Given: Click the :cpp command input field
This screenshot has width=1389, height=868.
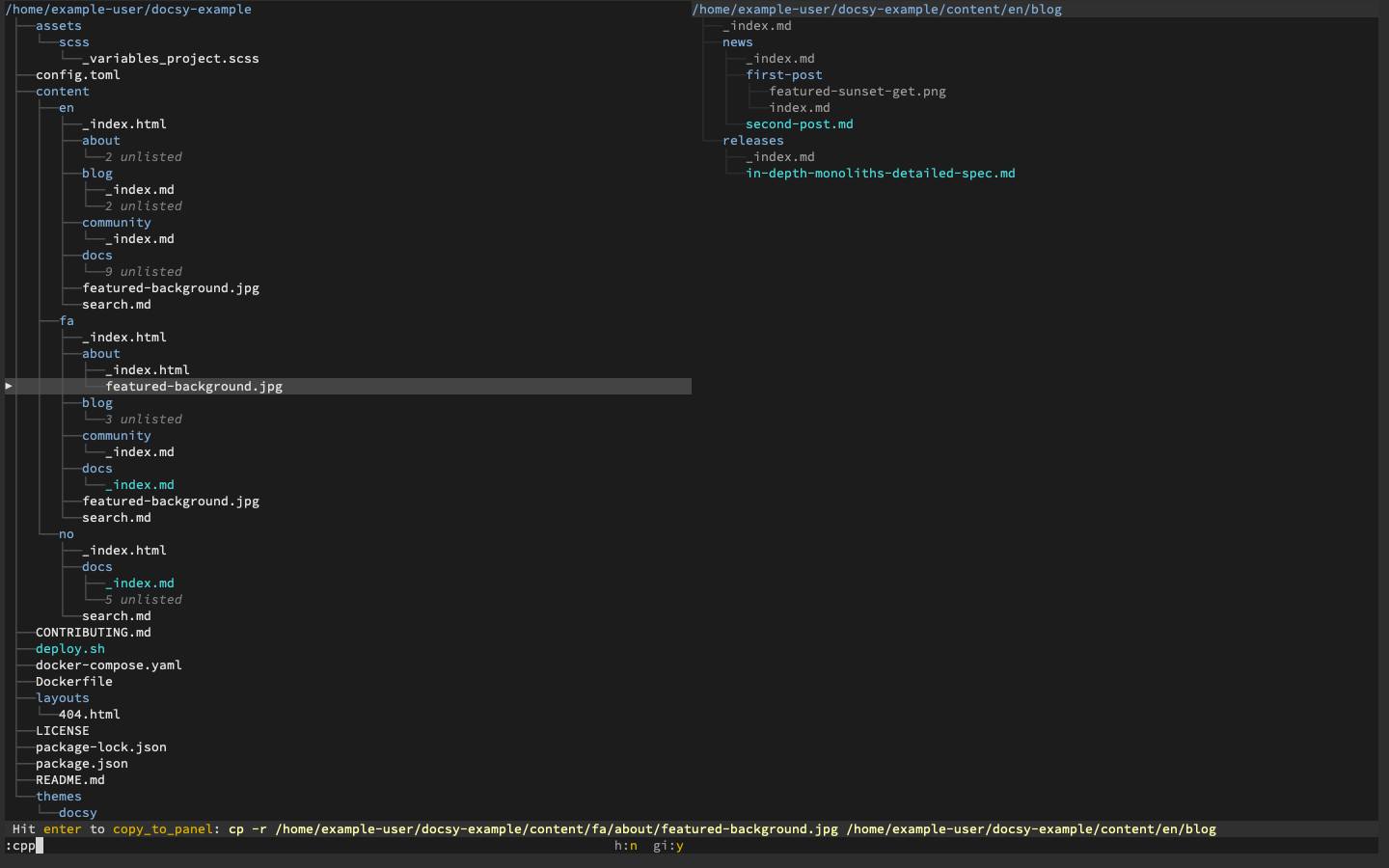Looking at the screenshot, I should pyautogui.click(x=23, y=846).
